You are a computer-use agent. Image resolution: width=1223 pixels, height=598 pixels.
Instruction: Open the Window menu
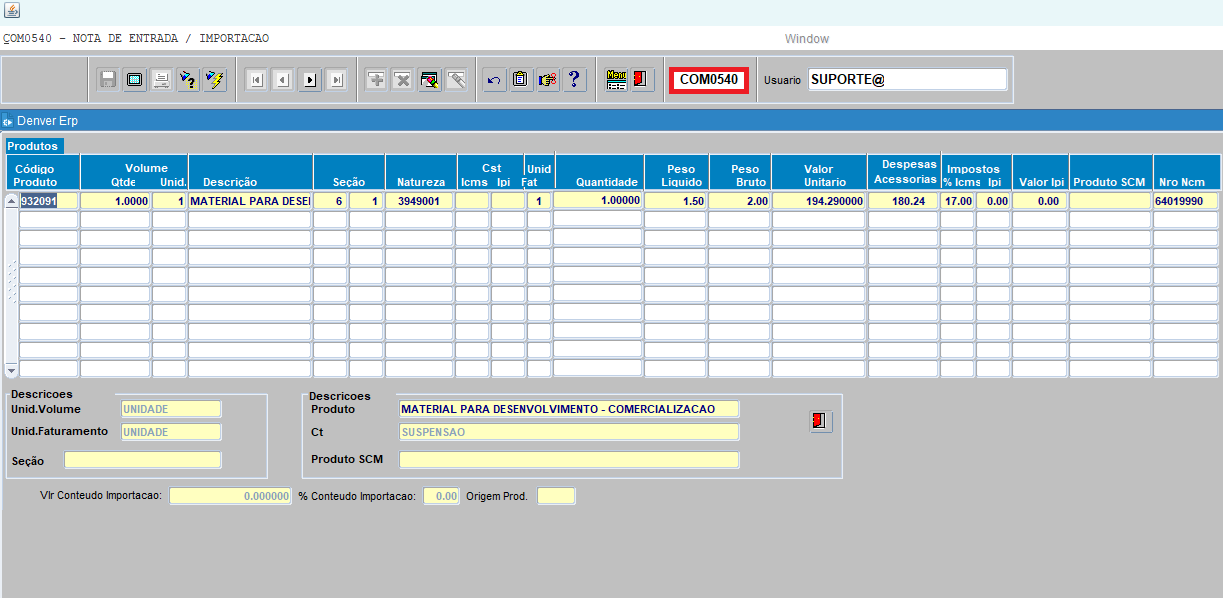(x=806, y=39)
